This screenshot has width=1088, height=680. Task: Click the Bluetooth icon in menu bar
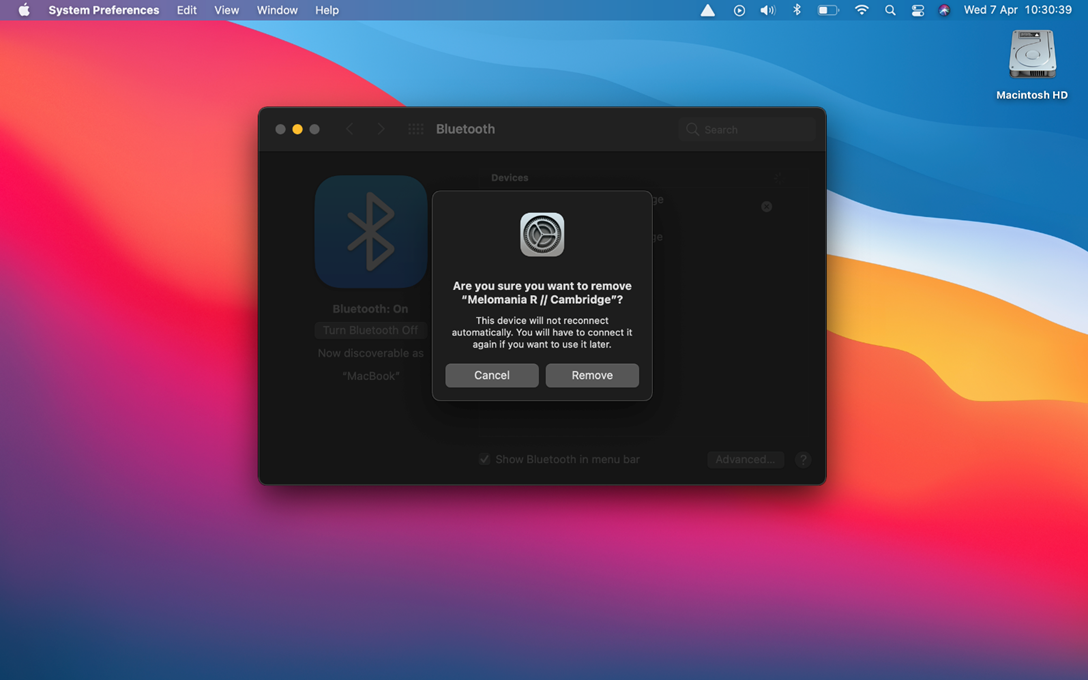pyautogui.click(x=797, y=10)
